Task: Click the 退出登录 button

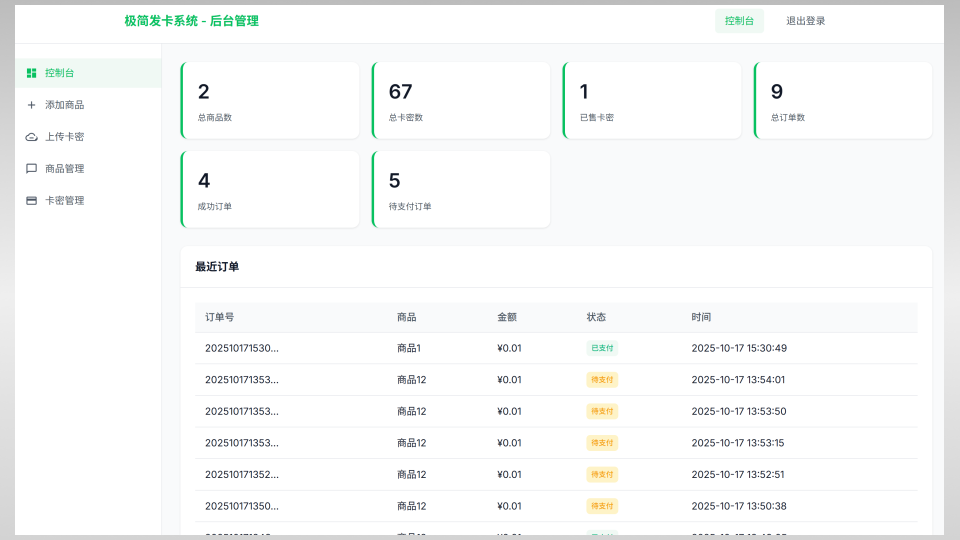Action: [x=805, y=21]
